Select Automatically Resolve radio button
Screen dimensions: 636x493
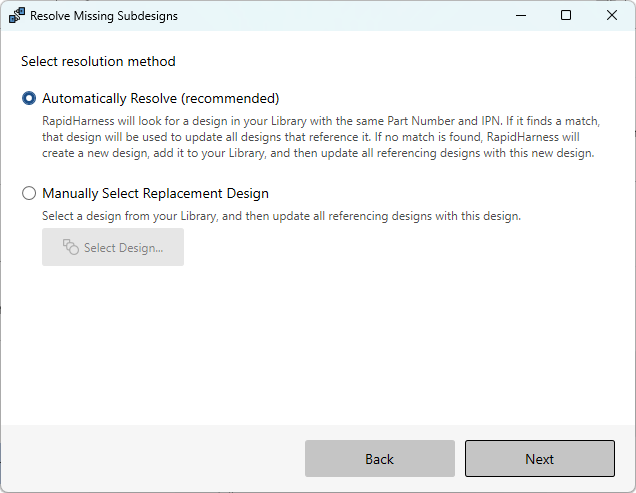(29, 98)
